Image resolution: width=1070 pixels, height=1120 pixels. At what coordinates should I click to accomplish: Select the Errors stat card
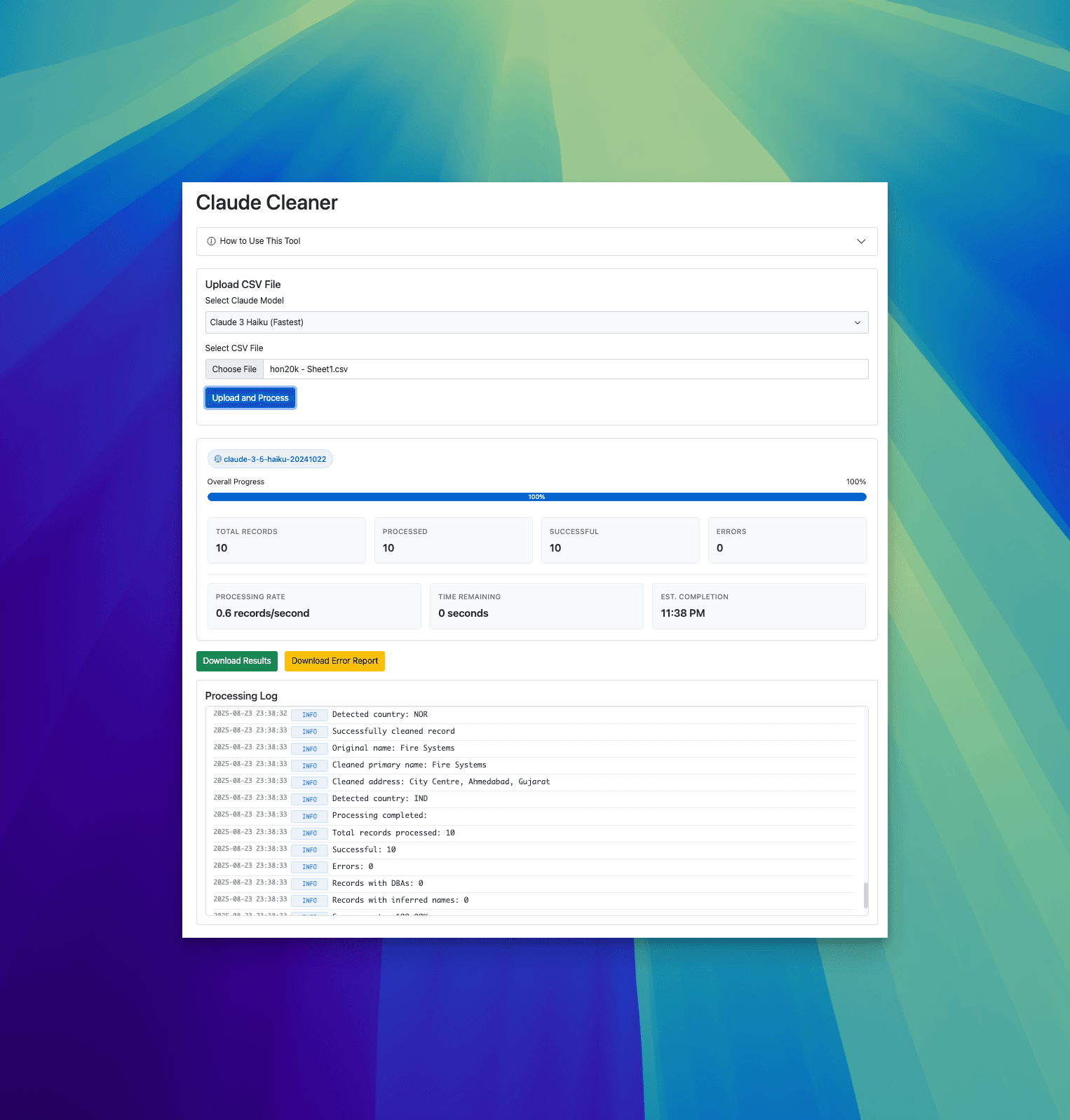(787, 540)
